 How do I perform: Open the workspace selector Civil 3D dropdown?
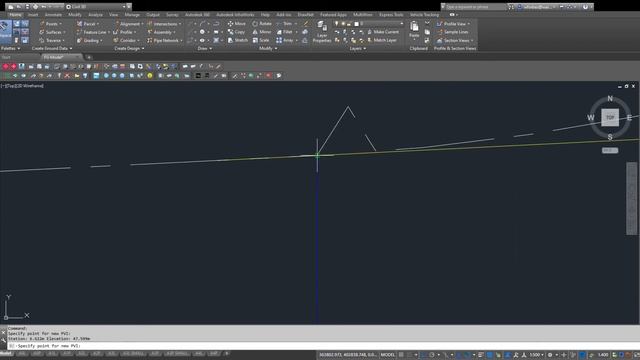(96, 7)
